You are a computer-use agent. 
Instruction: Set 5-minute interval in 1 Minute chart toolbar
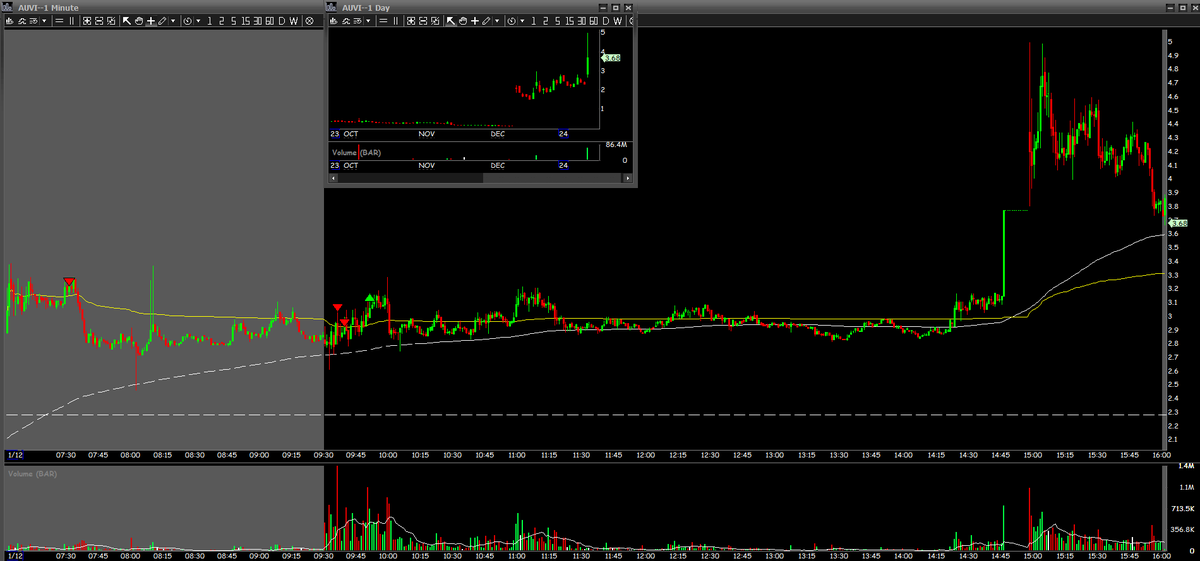click(x=233, y=21)
